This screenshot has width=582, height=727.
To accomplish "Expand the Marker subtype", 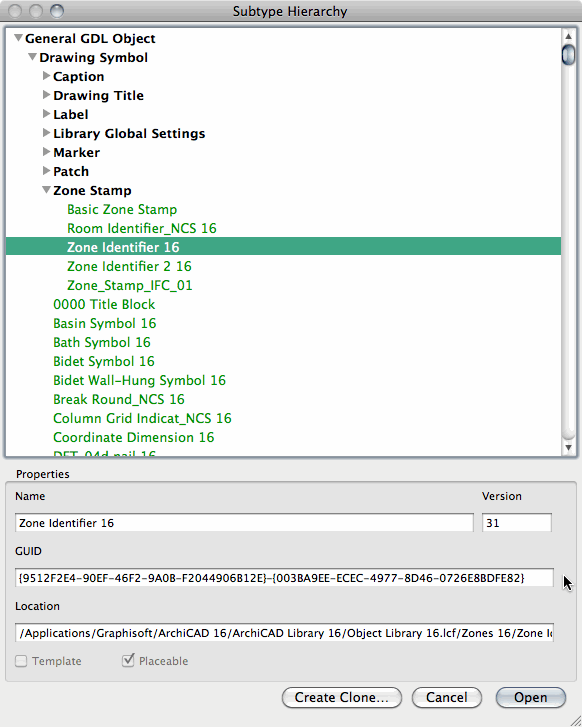I will click(46, 152).
